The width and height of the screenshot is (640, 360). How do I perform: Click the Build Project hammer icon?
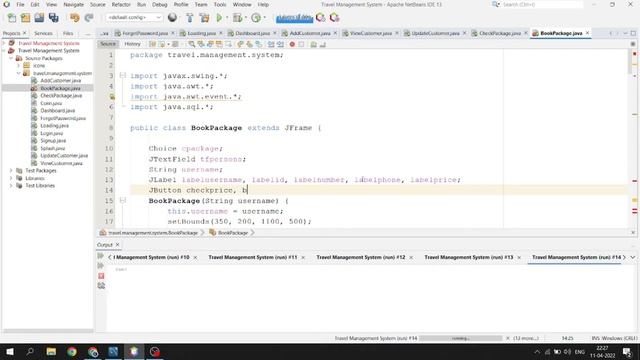tap(189, 18)
